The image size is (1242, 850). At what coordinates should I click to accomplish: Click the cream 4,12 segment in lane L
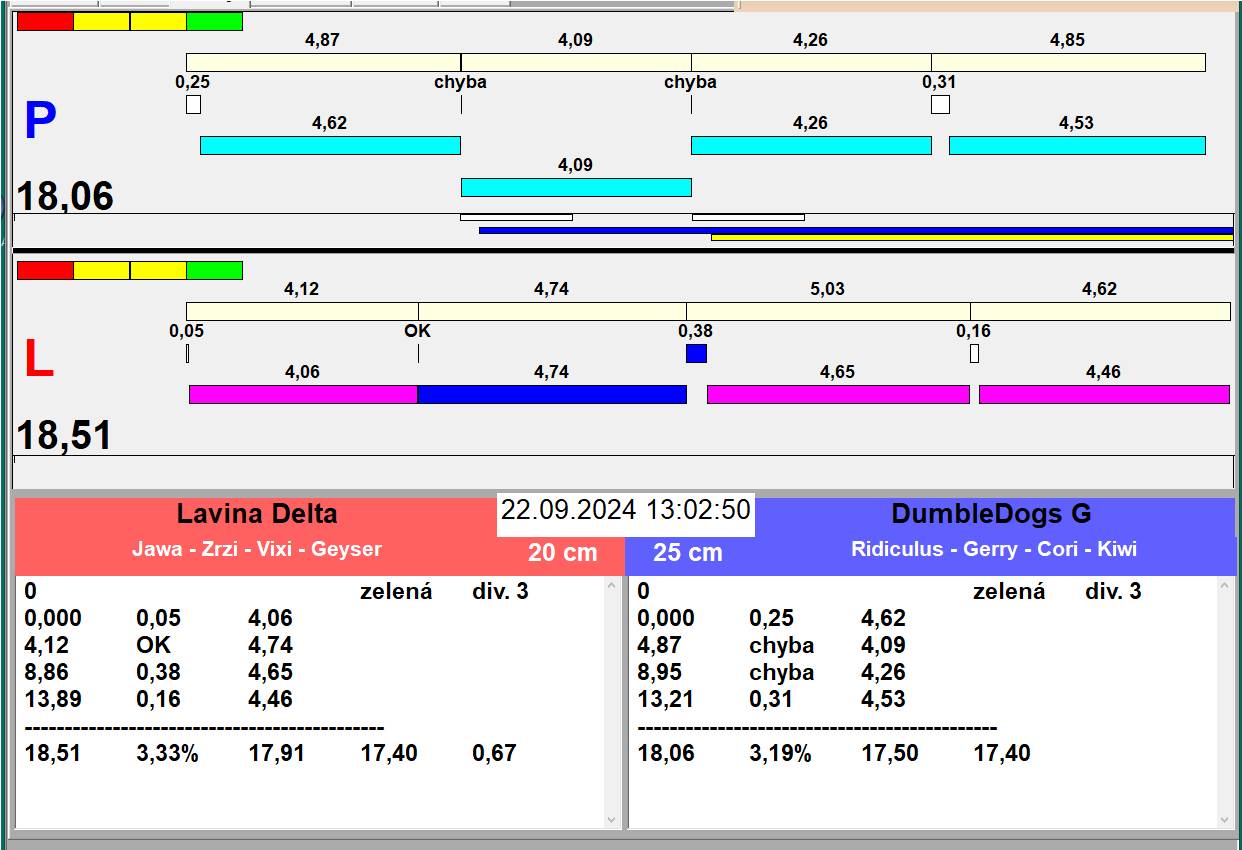[x=302, y=311]
